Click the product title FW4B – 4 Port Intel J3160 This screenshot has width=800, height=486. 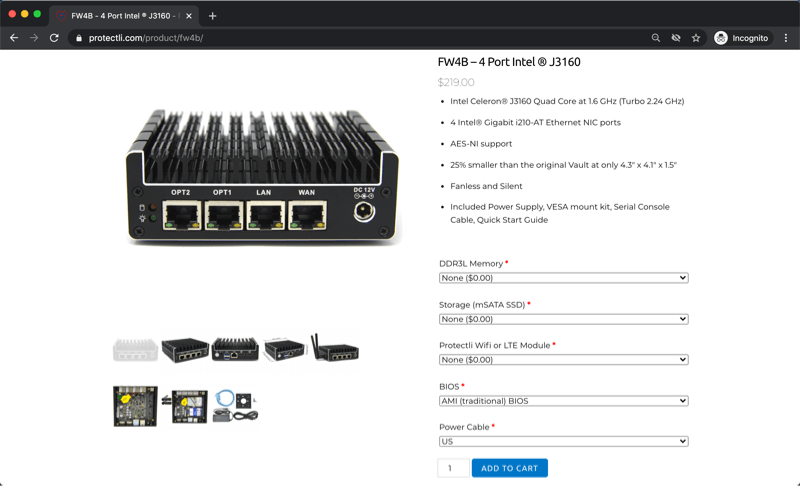coord(509,62)
